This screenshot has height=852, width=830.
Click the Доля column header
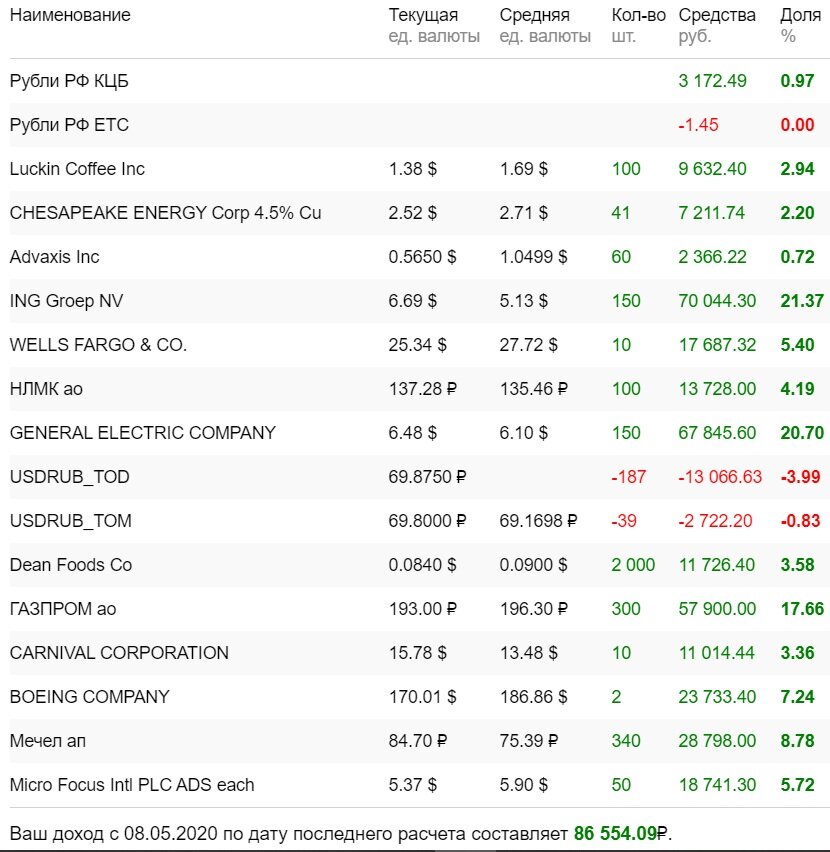coord(800,15)
